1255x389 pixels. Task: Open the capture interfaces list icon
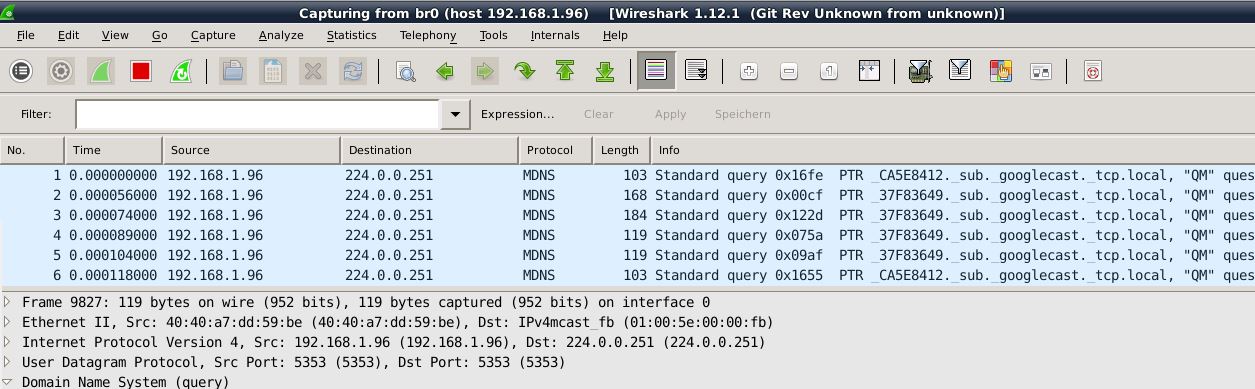point(21,71)
